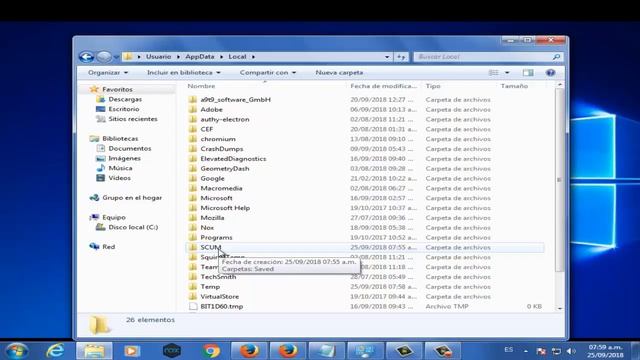Open Google Chrome from taskbar
Screen dimensions: 640x360
(x=211, y=351)
